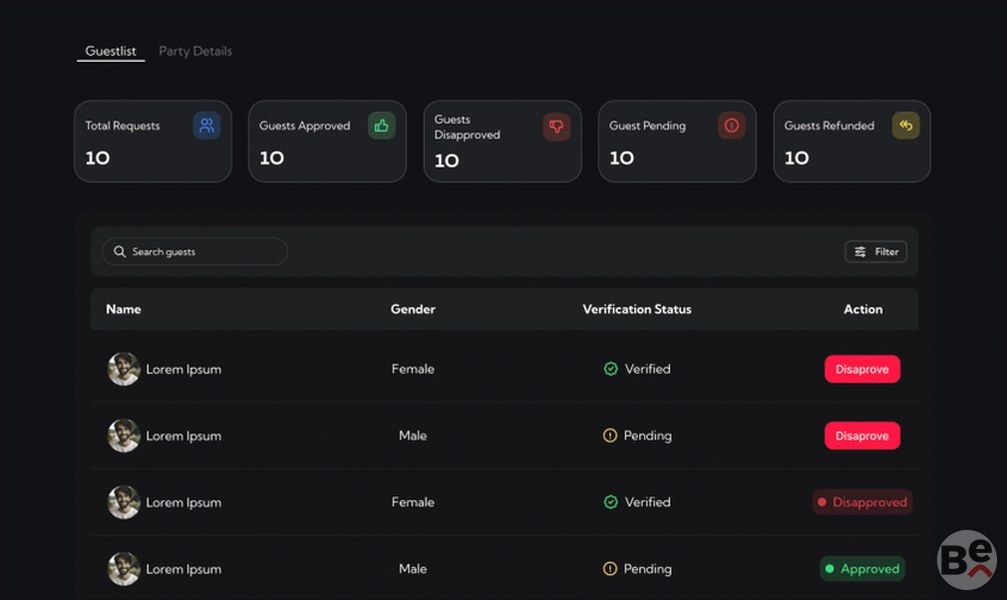Click the green Verified checkmark in first row
Image resolution: width=1007 pixels, height=600 pixels.
611,369
